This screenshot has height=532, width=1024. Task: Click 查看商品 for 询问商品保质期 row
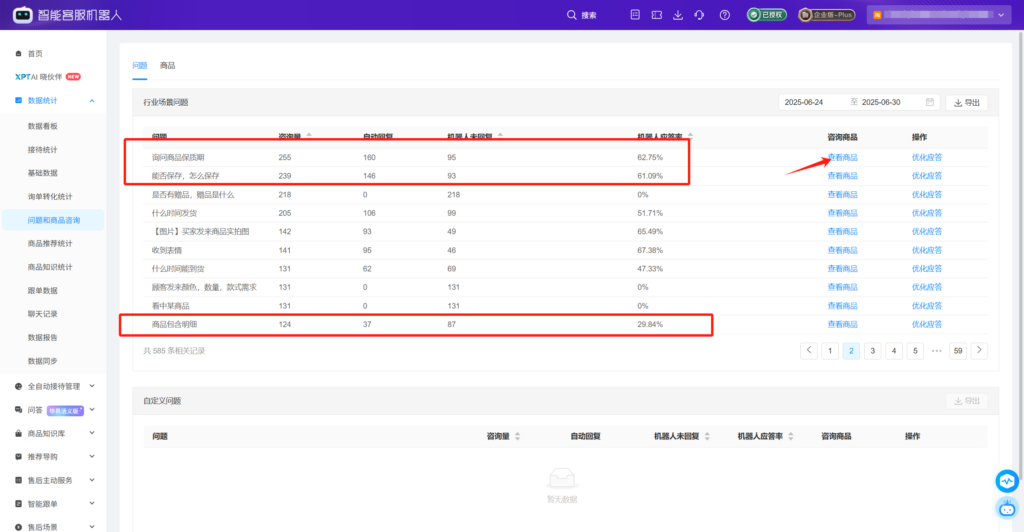[842, 158]
